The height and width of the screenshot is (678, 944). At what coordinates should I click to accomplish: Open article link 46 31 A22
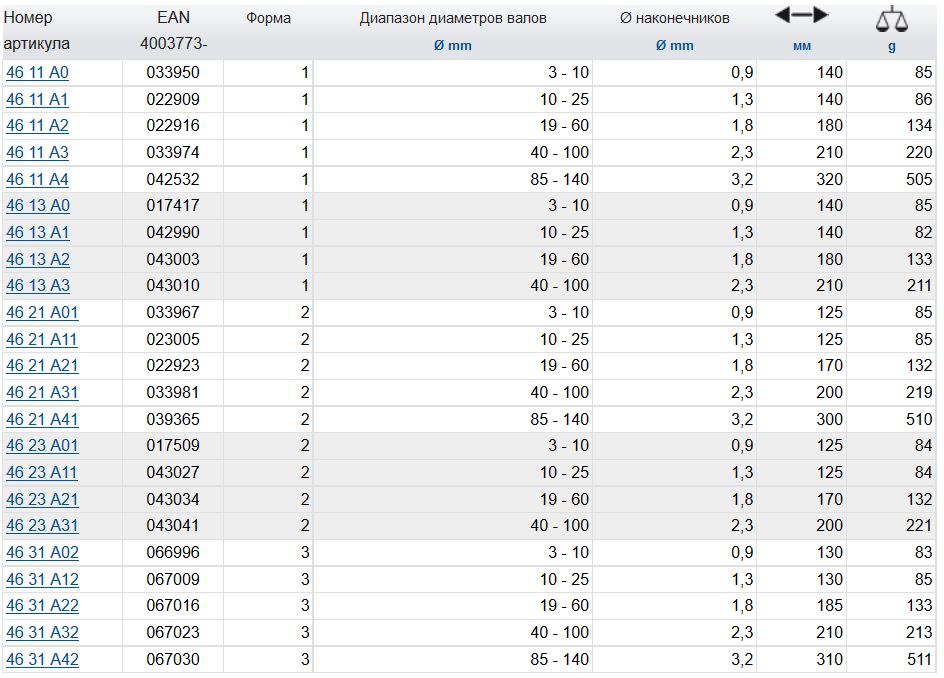[41, 606]
